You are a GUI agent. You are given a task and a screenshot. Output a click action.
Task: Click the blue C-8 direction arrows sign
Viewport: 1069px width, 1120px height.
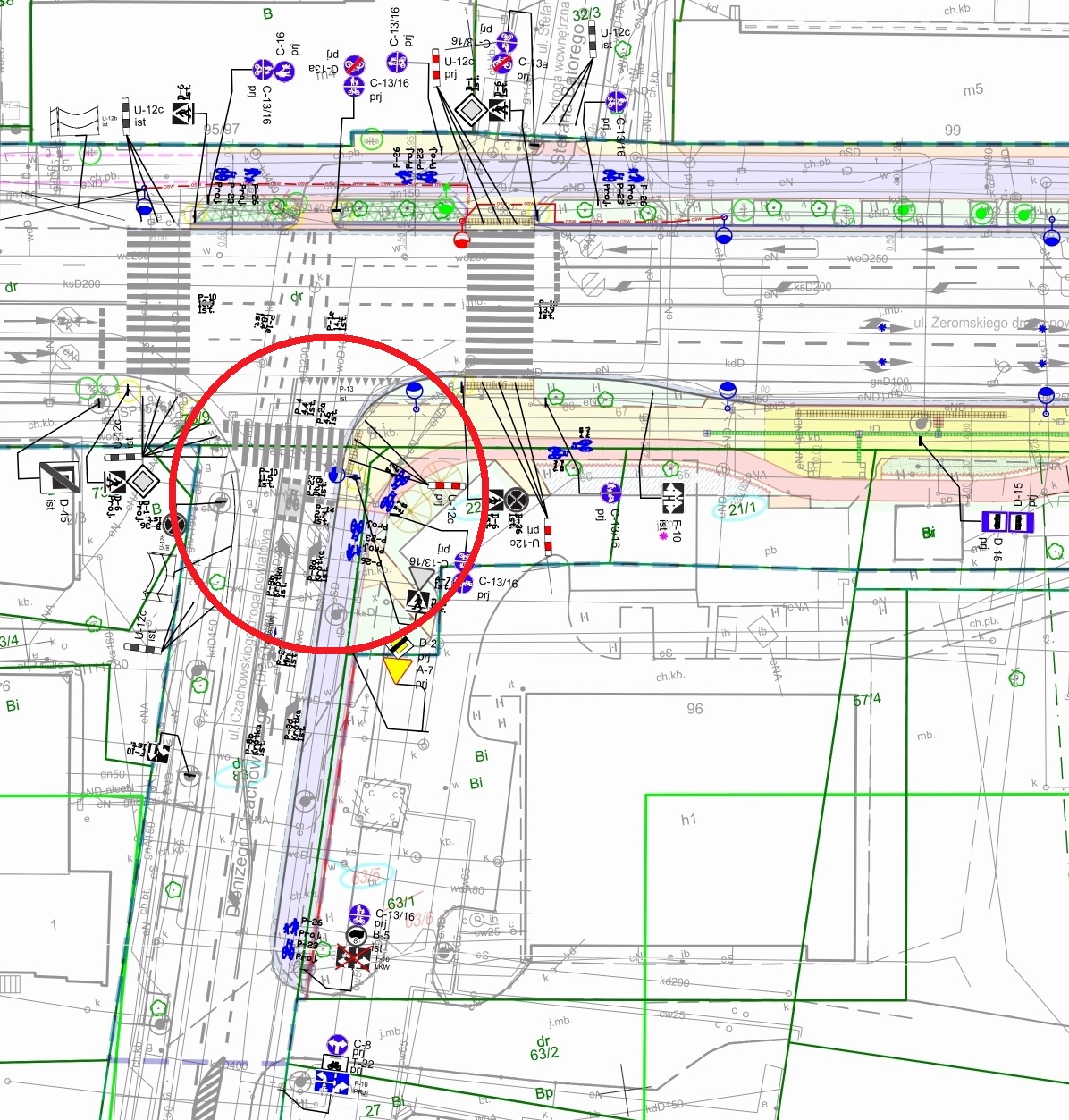pyautogui.click(x=337, y=1045)
